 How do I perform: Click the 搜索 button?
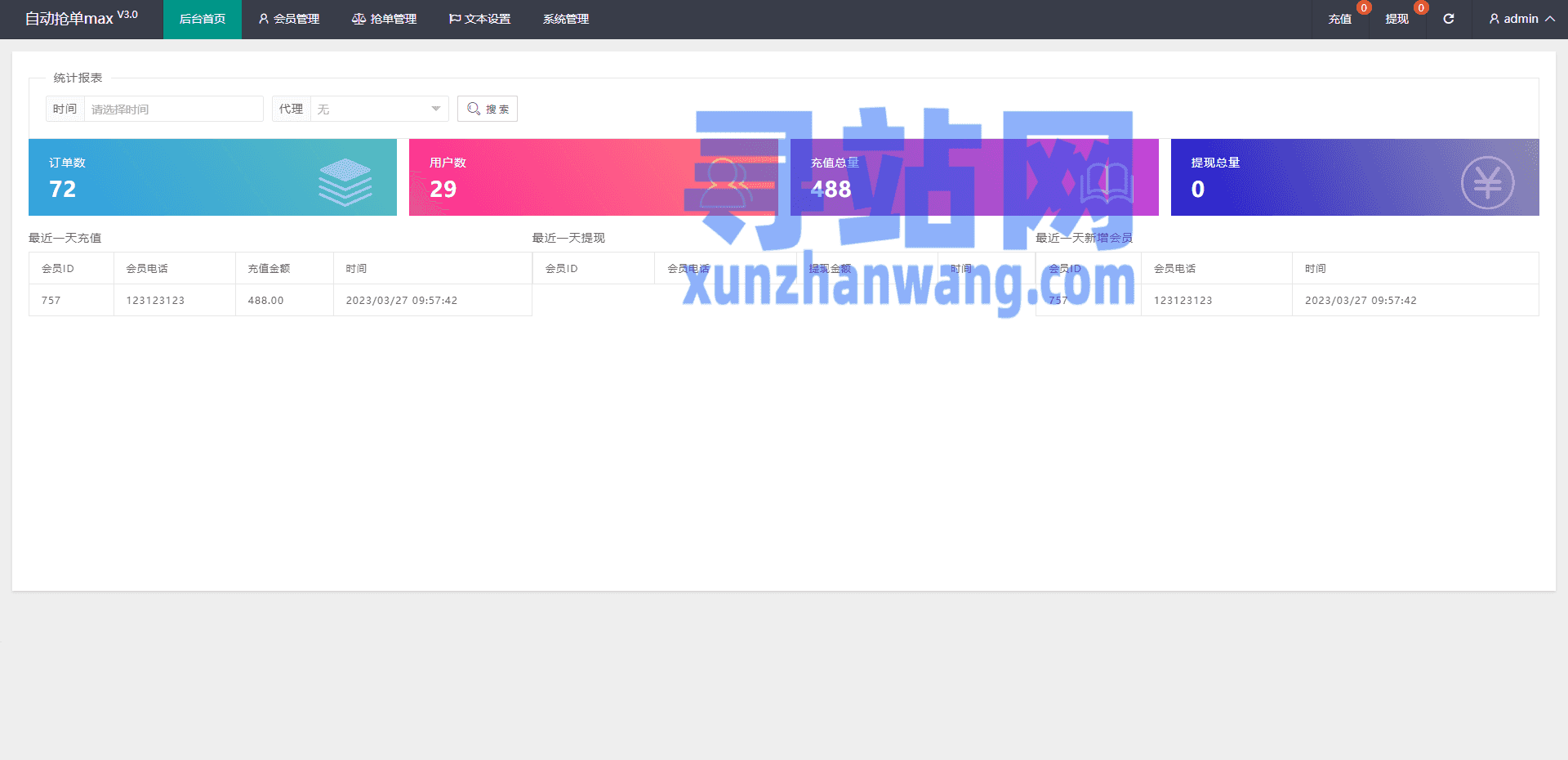click(488, 109)
